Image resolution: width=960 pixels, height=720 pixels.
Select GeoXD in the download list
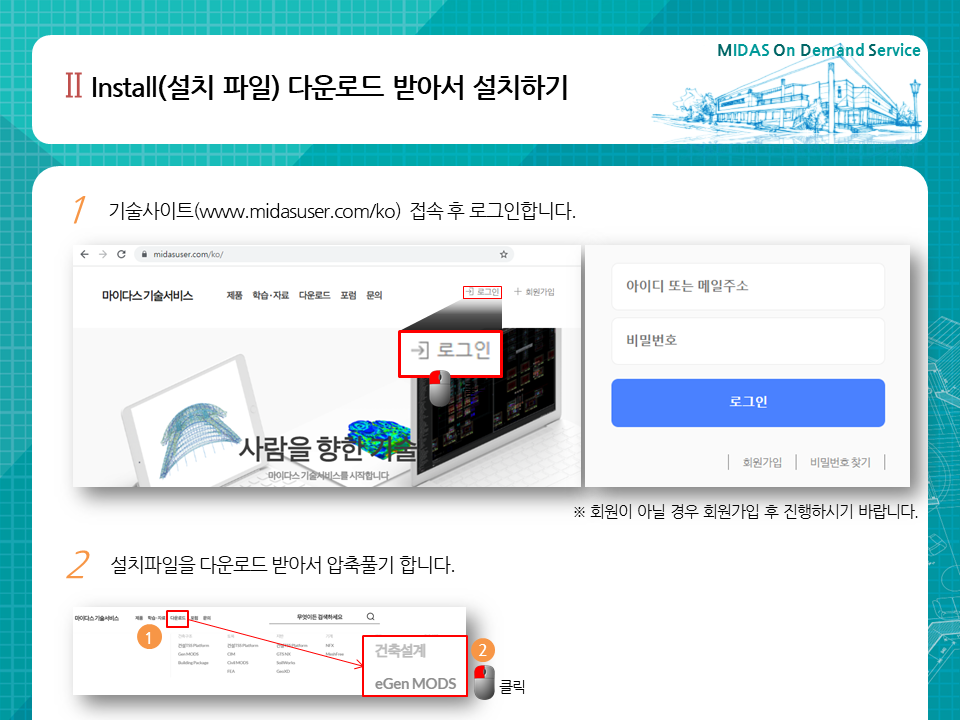coord(283,671)
